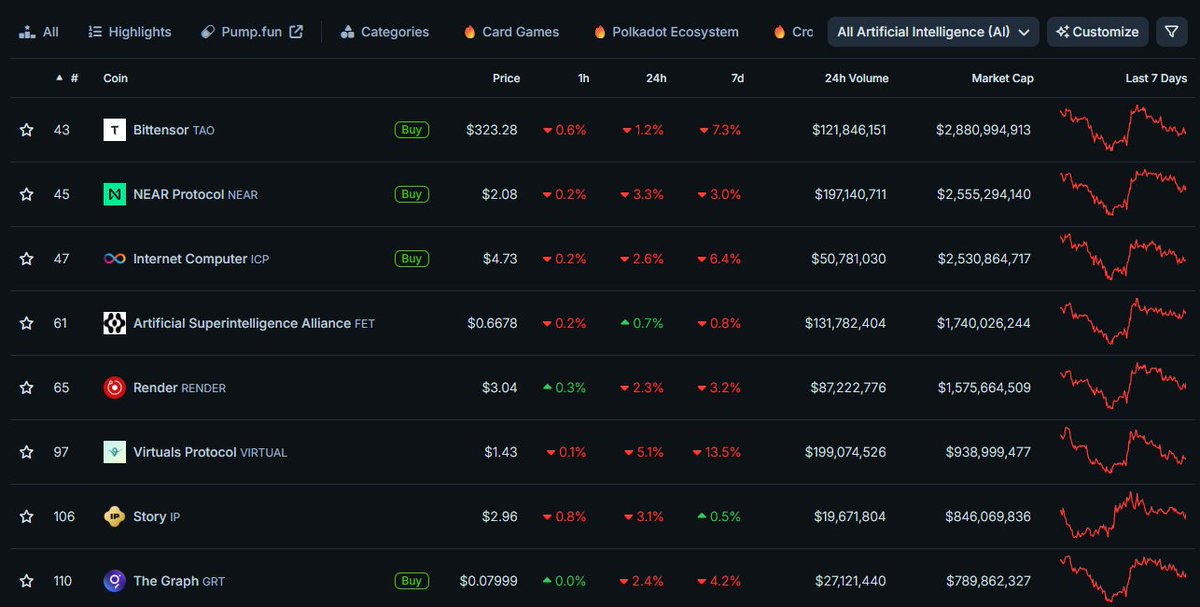This screenshot has height=607, width=1200.
Task: Sort by 1h change column
Action: click(583, 78)
